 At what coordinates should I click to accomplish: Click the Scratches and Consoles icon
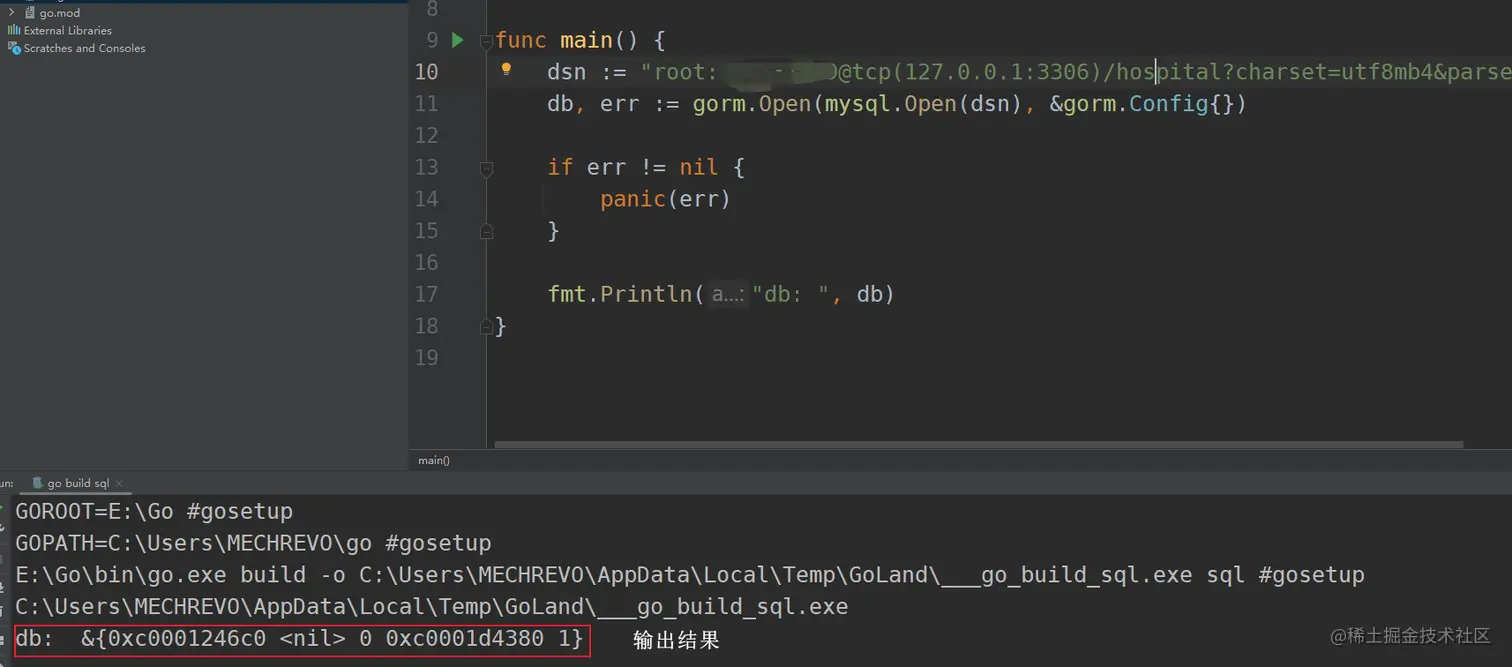(14, 48)
